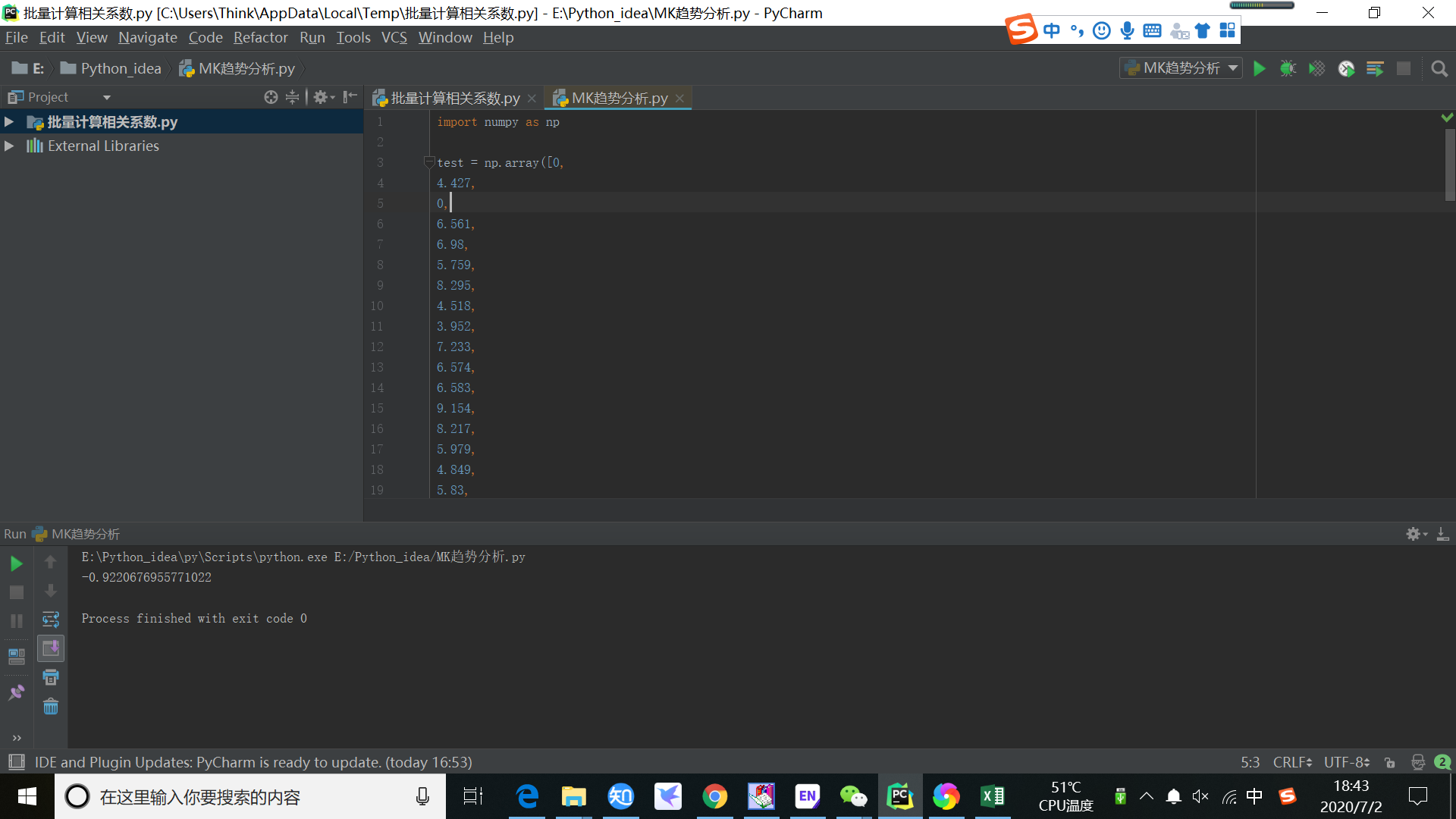1456x819 pixels.
Task: Click Run with Coverage icon
Action: (1316, 69)
